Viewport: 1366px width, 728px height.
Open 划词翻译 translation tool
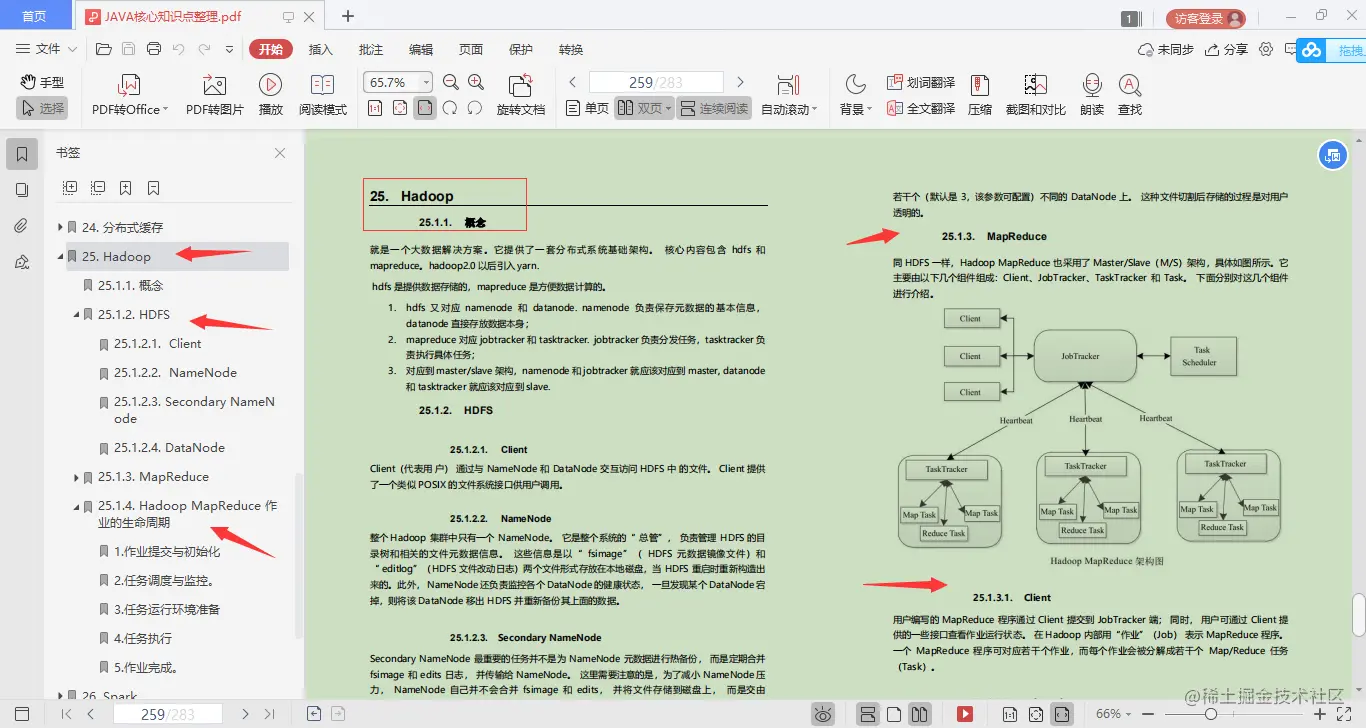click(921, 82)
